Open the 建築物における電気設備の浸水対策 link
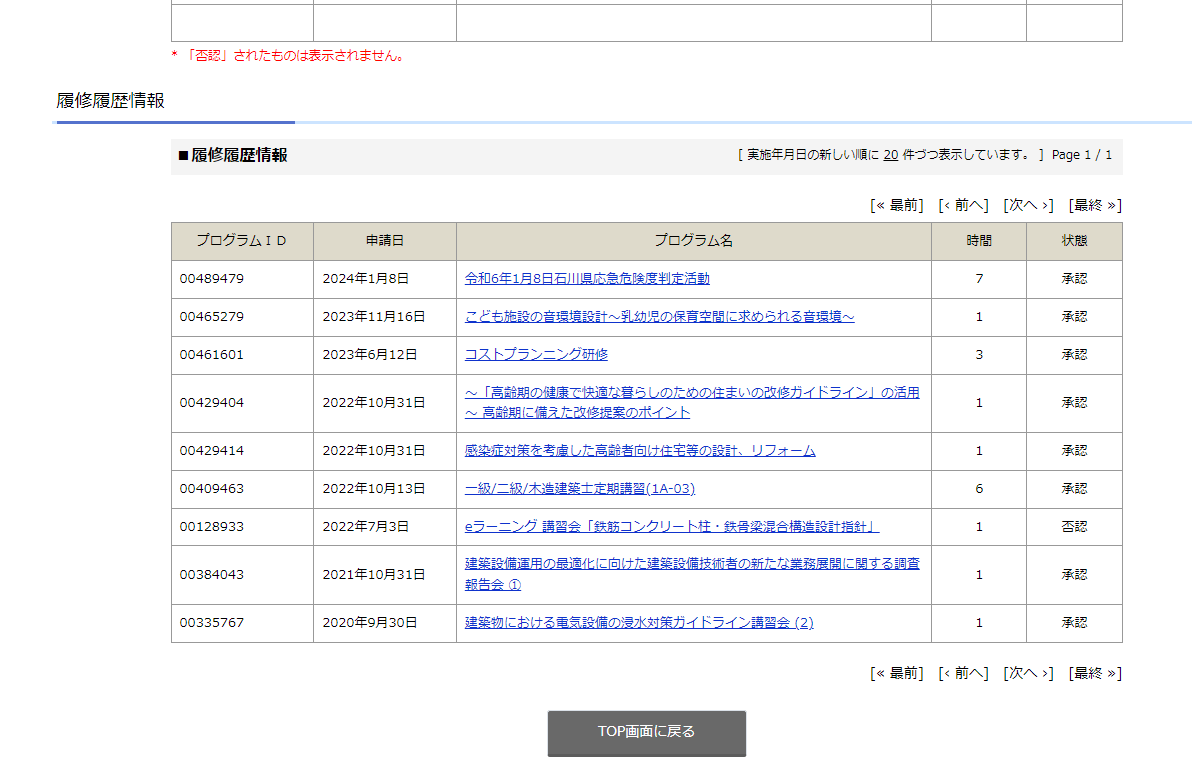 tap(639, 622)
